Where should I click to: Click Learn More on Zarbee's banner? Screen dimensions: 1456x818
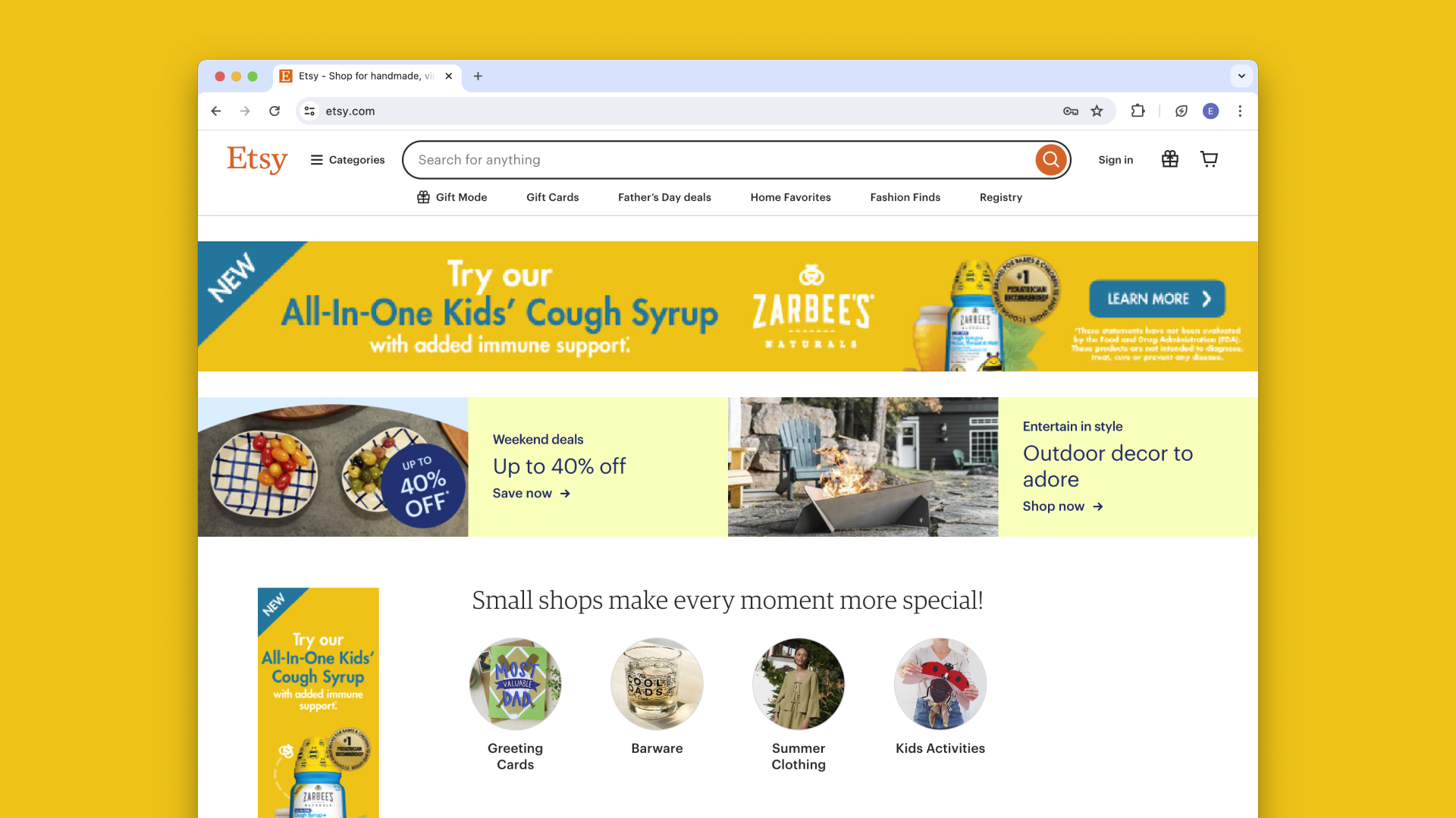tap(1157, 299)
